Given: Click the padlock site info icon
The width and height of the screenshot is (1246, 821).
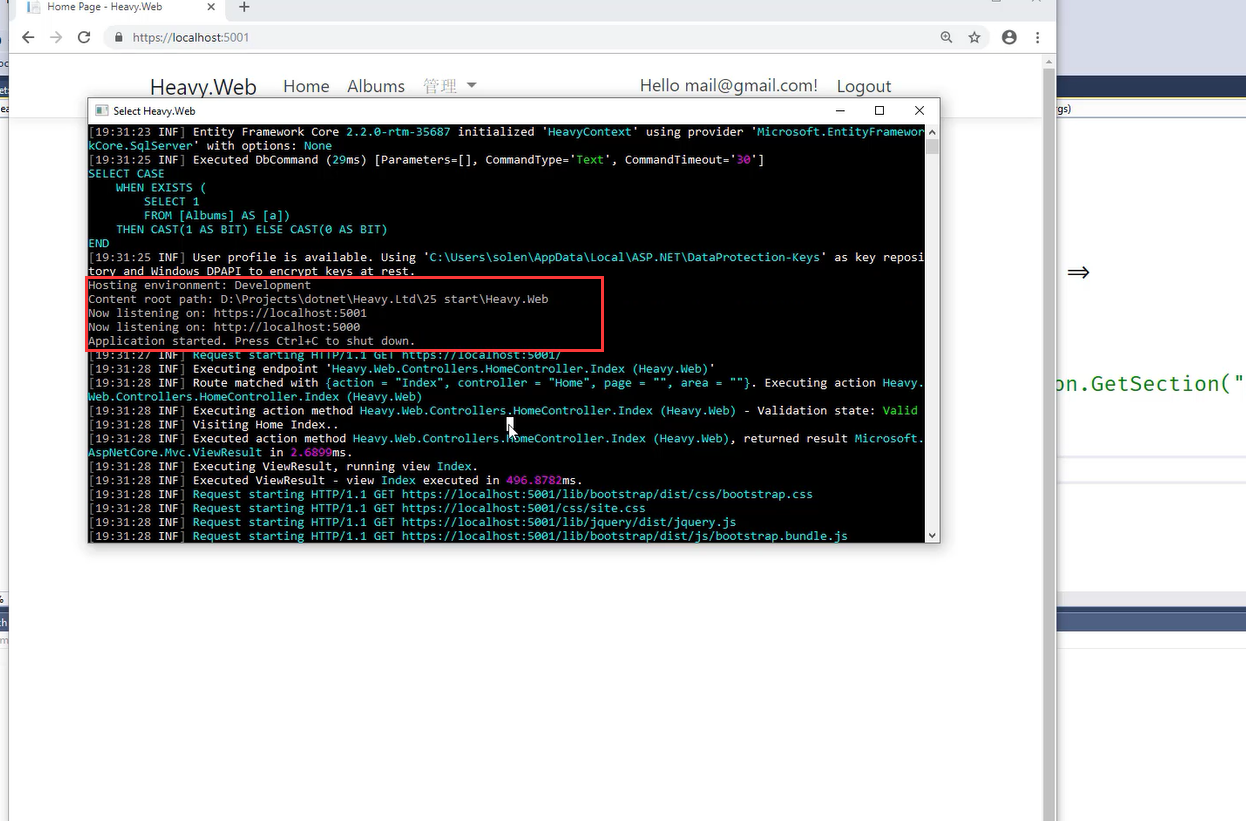Looking at the screenshot, I should 119,38.
